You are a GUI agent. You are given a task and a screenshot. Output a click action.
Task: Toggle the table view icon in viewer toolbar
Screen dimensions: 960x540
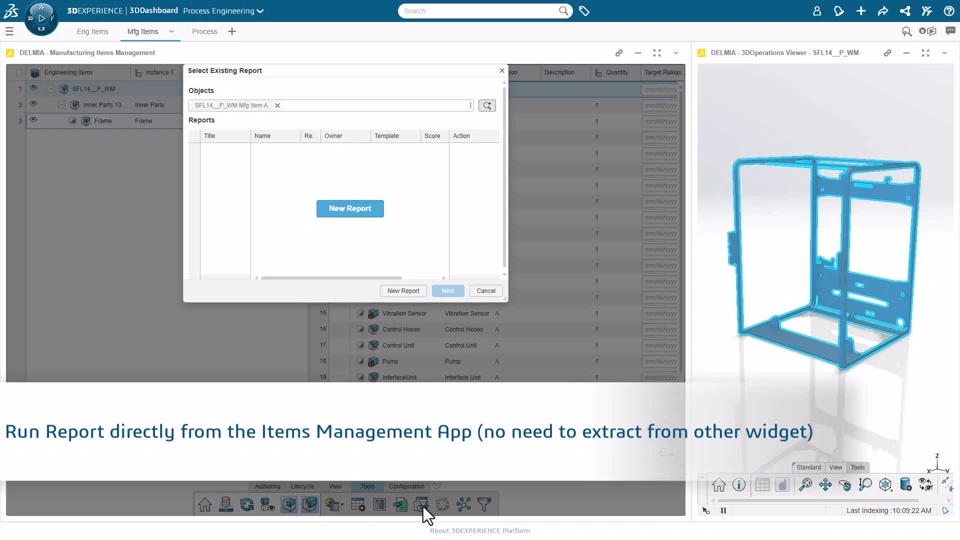762,485
